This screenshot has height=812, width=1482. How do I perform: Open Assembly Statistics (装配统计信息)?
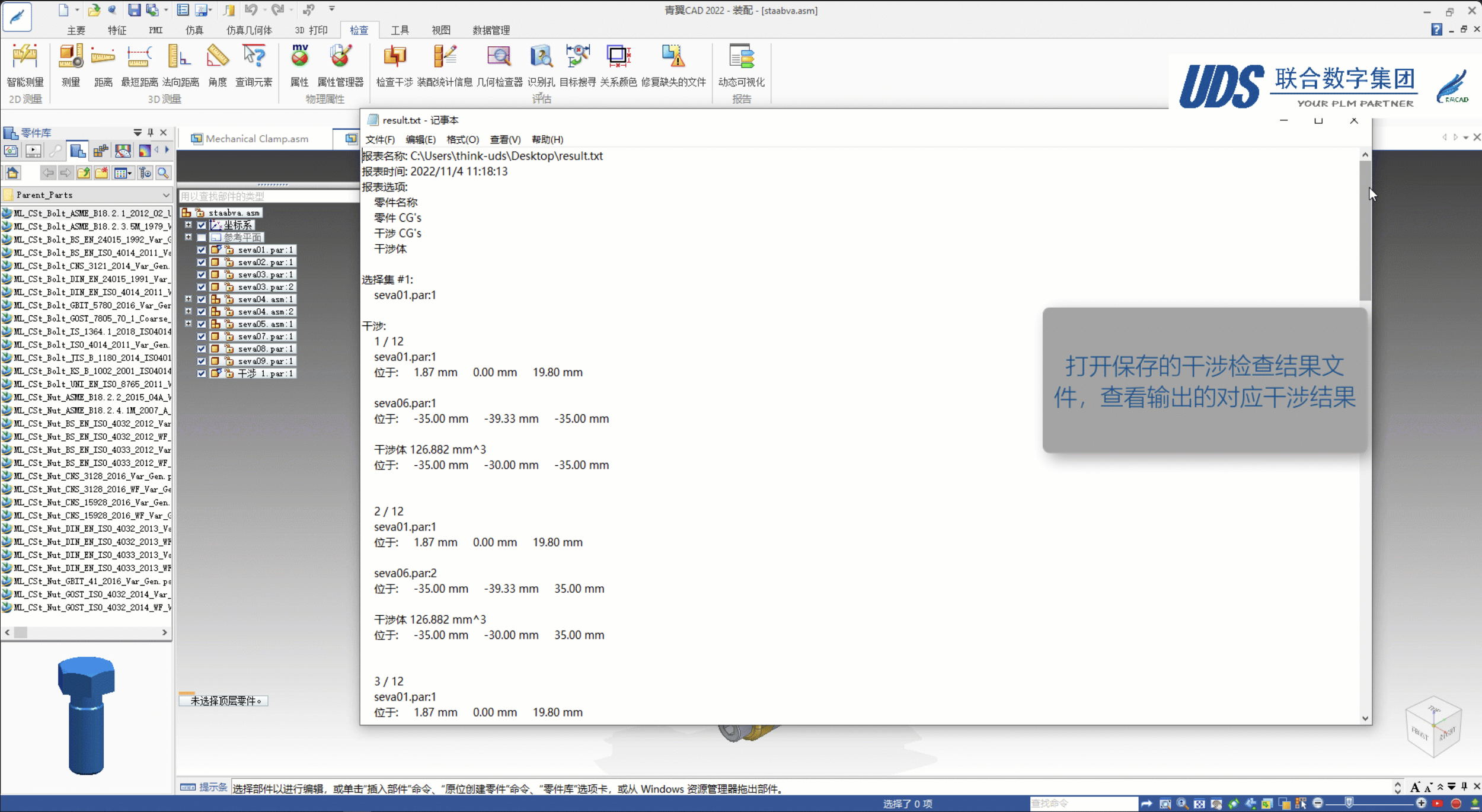click(445, 66)
